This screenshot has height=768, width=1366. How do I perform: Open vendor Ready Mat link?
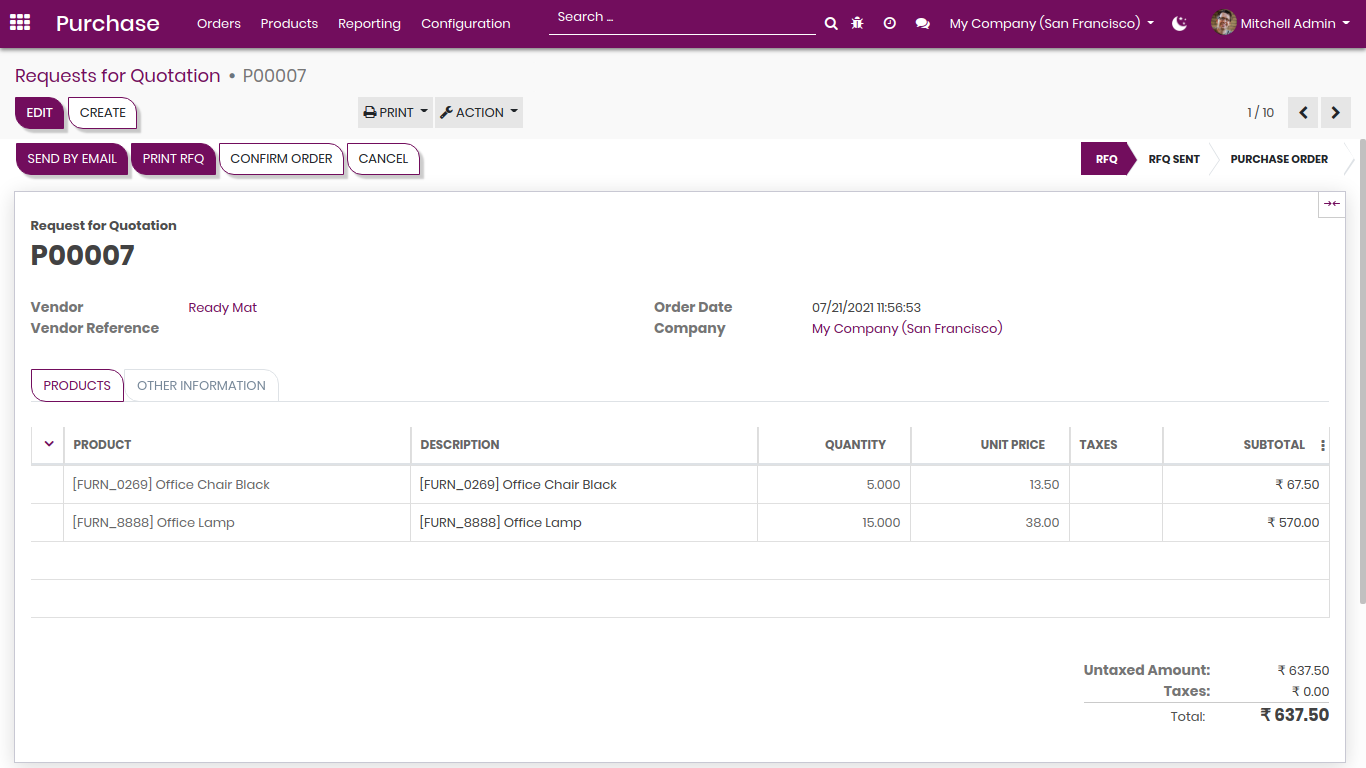pyautogui.click(x=223, y=308)
